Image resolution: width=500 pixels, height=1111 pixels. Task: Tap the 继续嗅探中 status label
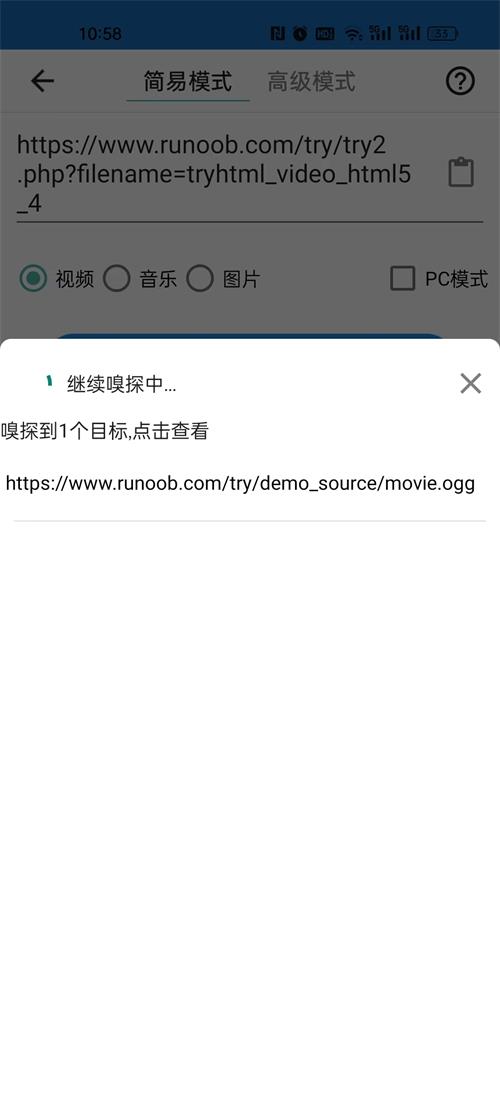[122, 385]
